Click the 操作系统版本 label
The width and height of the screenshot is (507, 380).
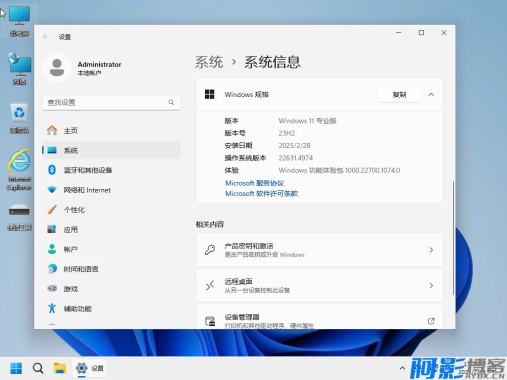(x=245, y=158)
